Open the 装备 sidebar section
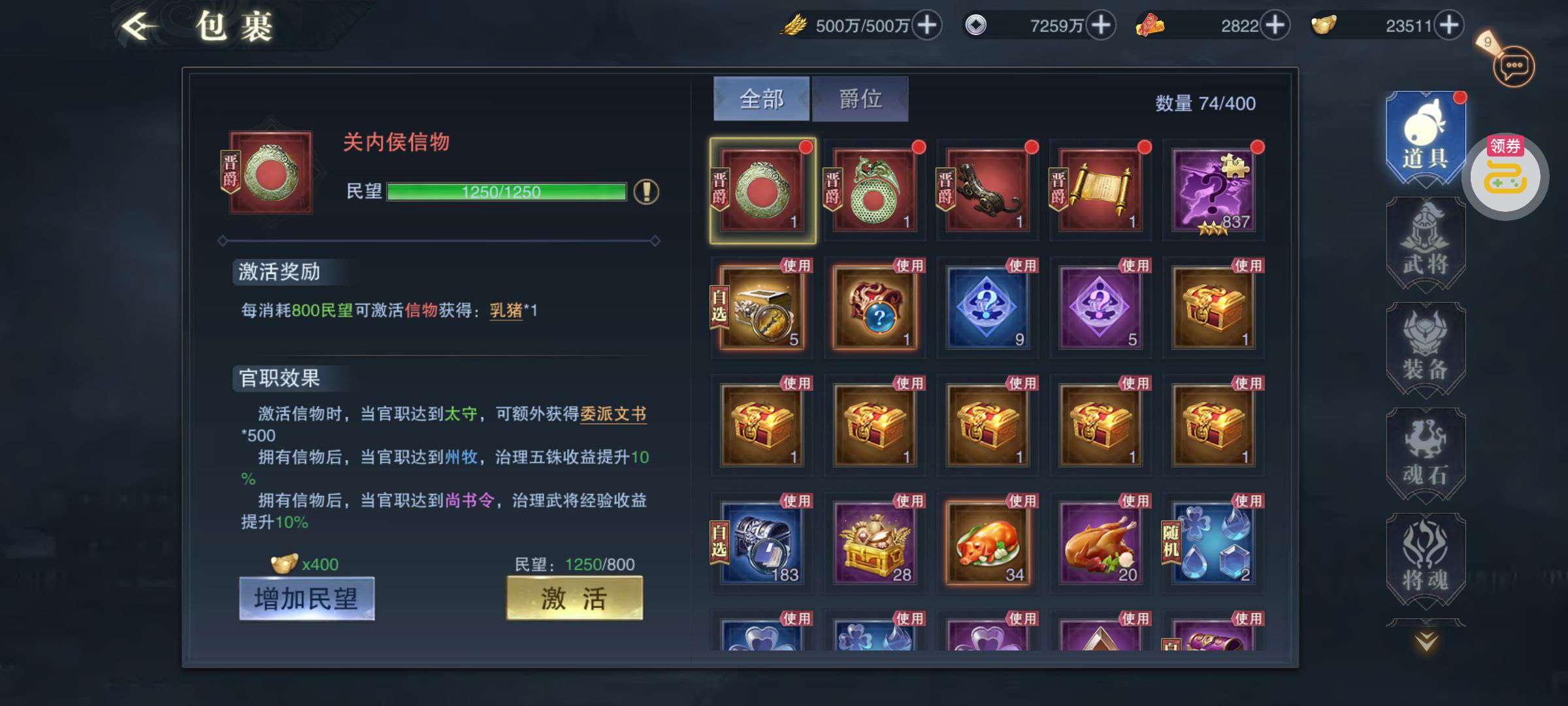Viewport: 1568px width, 706px height. (x=1426, y=349)
